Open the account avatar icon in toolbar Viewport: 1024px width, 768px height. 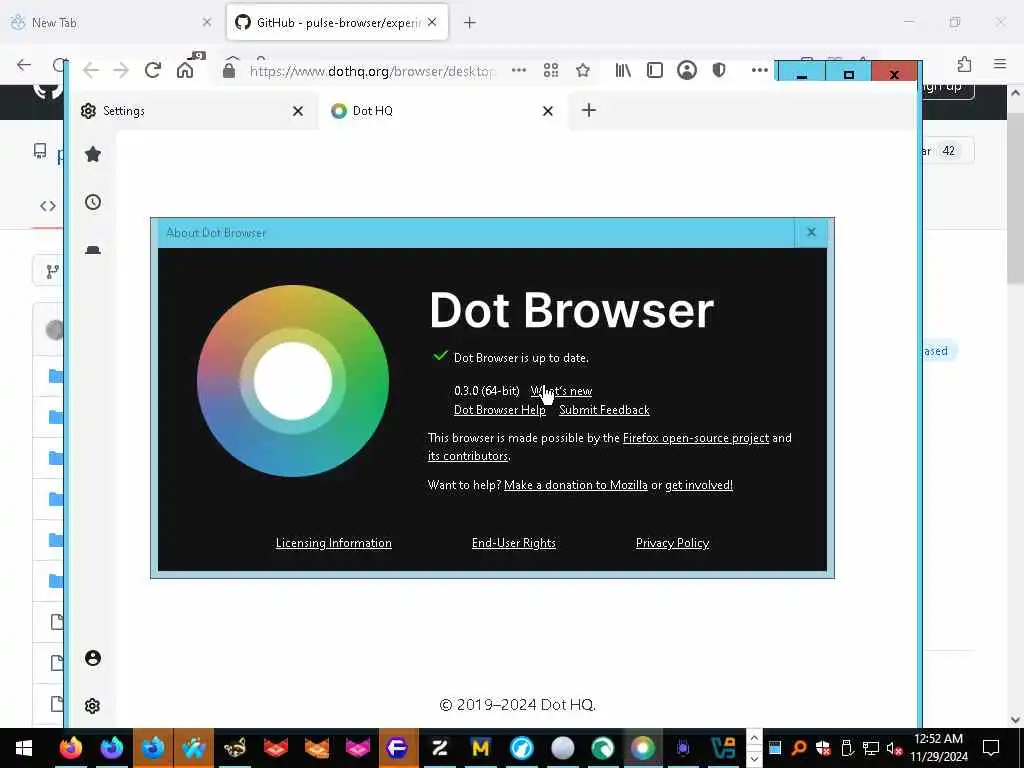tap(686, 70)
